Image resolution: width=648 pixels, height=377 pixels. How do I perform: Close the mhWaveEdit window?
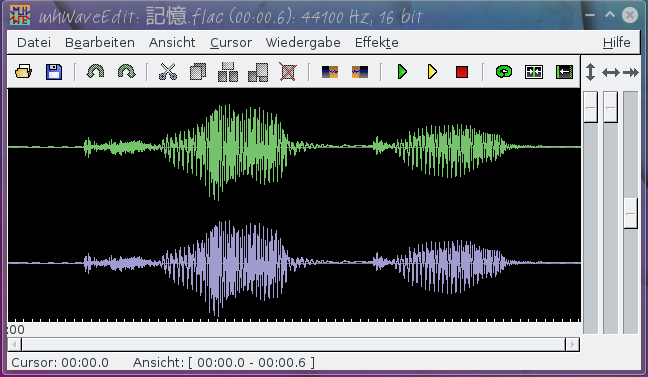(630, 15)
